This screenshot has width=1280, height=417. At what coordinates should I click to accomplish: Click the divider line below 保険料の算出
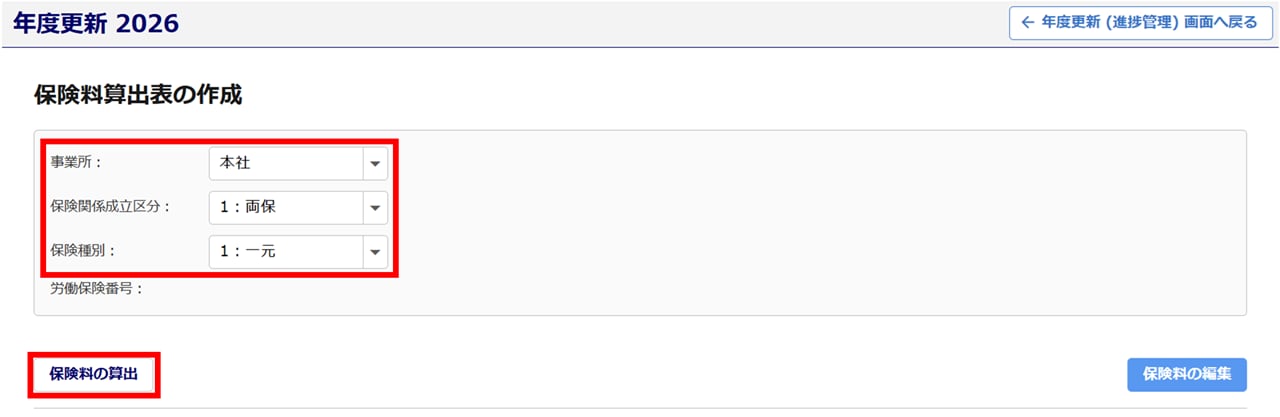[x=640, y=408]
